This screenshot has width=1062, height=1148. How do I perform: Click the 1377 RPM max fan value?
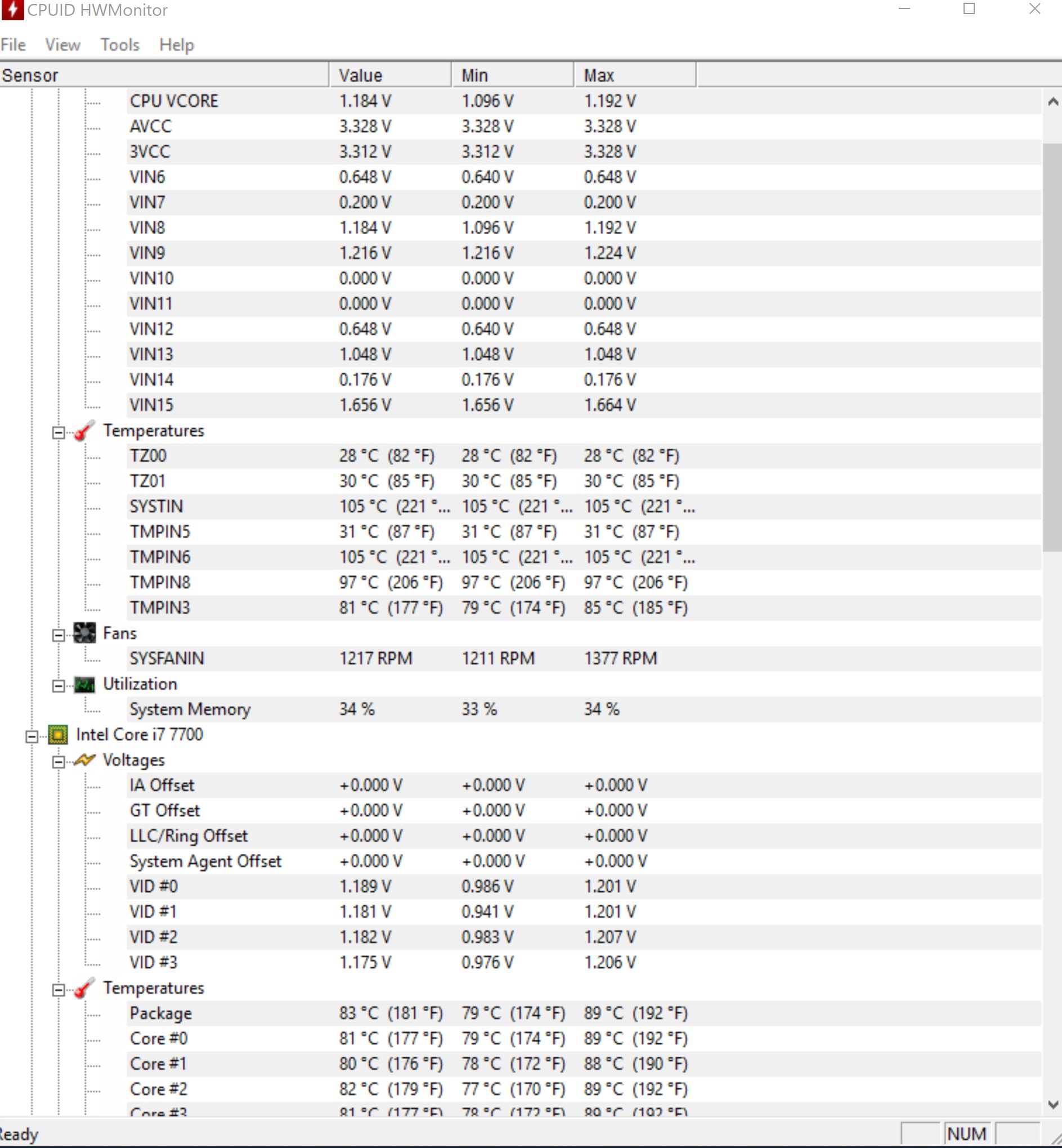pos(621,658)
